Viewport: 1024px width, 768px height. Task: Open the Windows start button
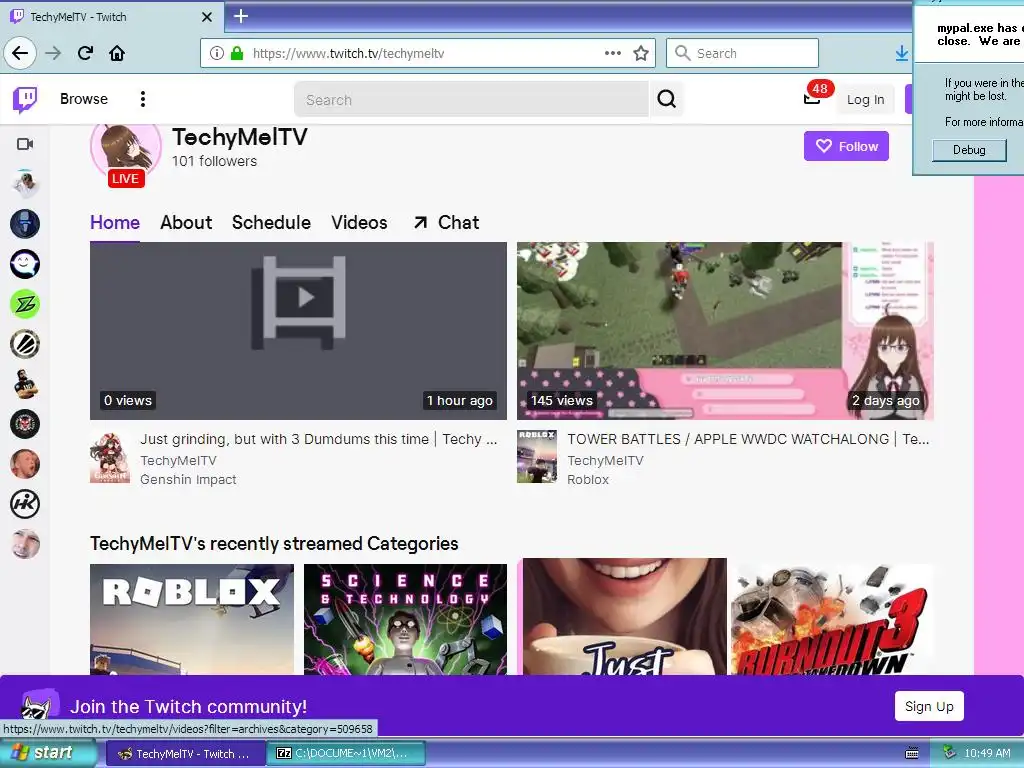coord(47,753)
